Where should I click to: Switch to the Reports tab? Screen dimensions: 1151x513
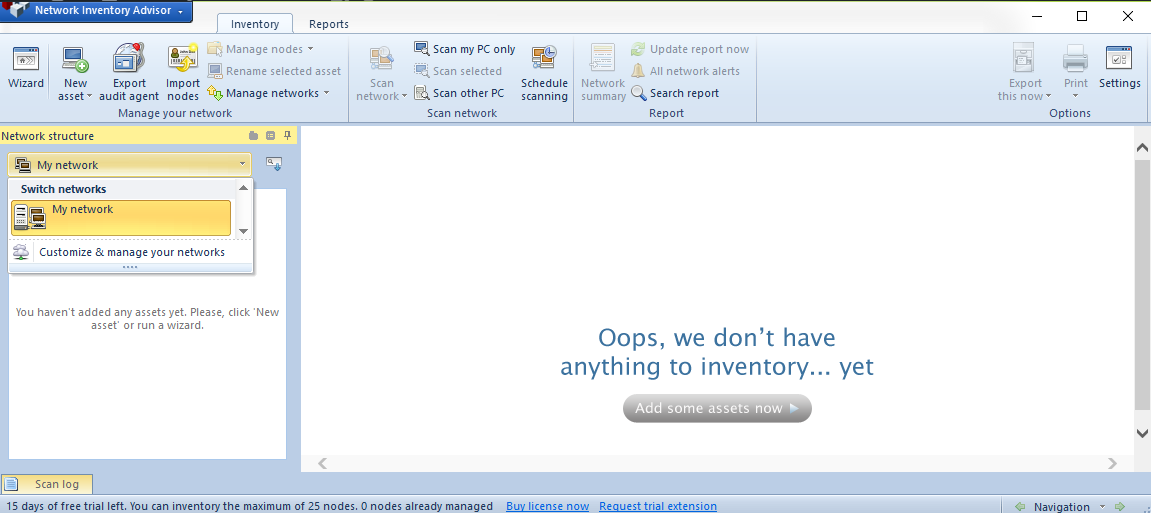pos(328,24)
